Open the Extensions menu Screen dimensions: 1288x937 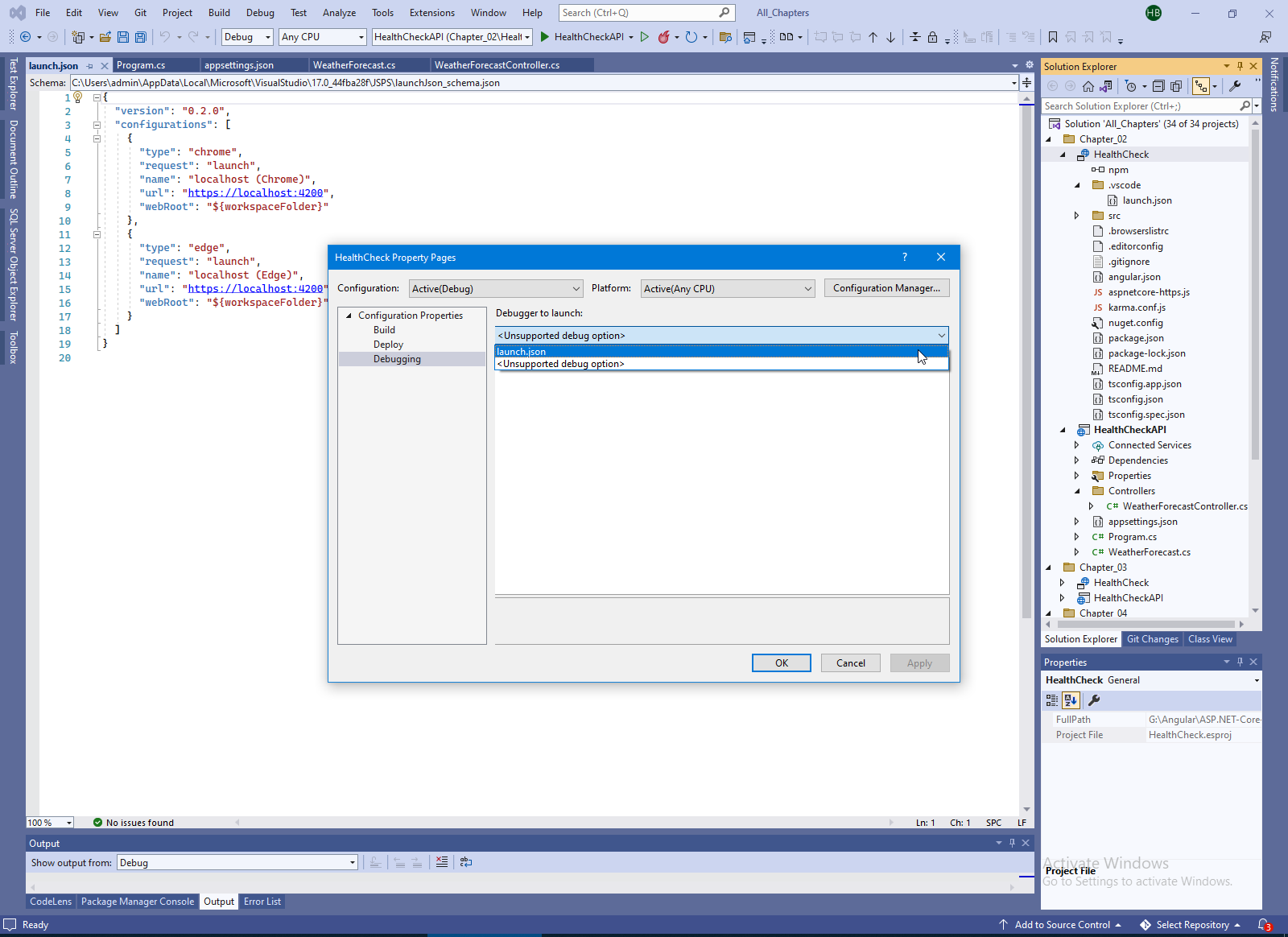pos(432,13)
